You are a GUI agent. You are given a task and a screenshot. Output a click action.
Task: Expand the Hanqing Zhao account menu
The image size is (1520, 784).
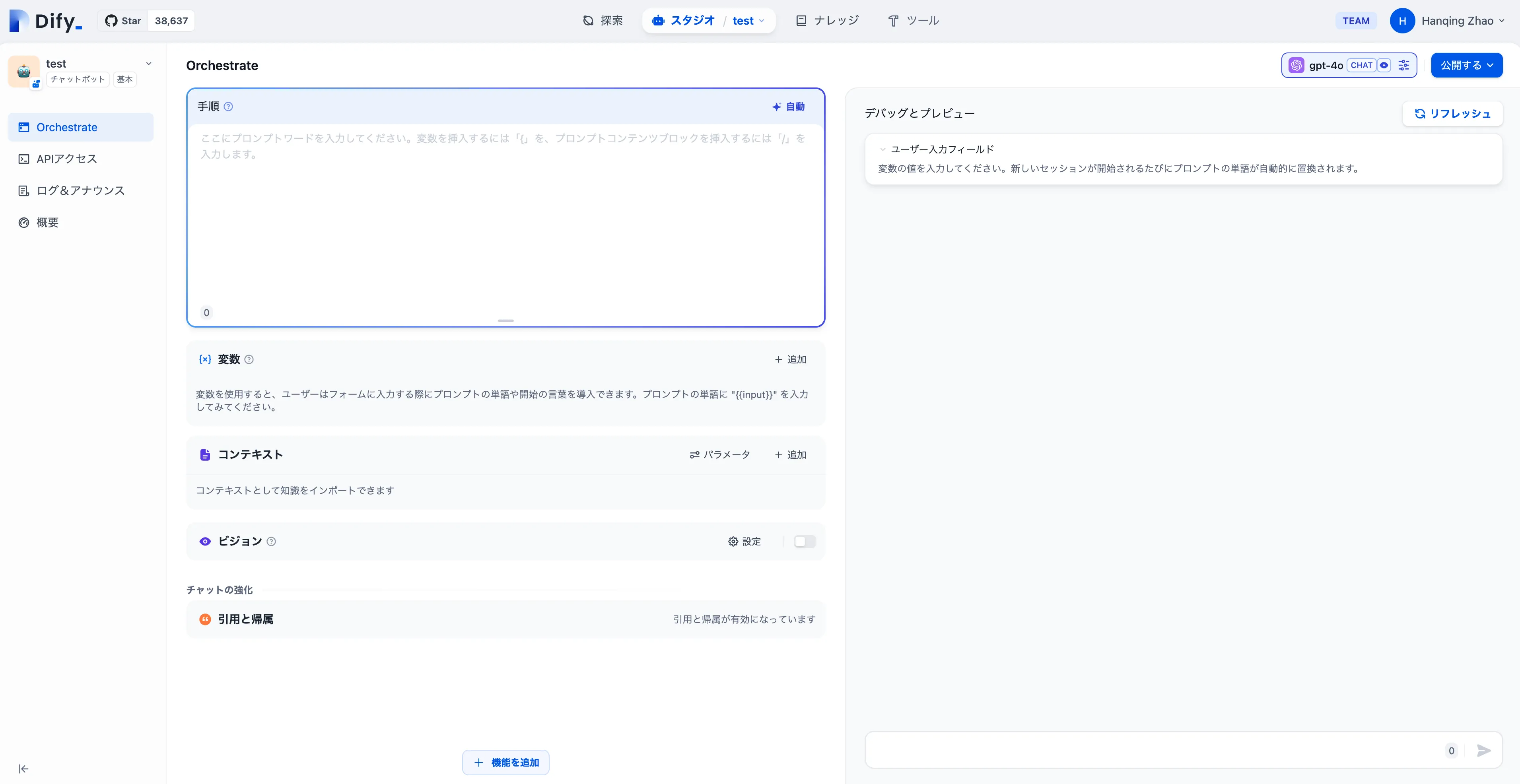pyautogui.click(x=1457, y=21)
